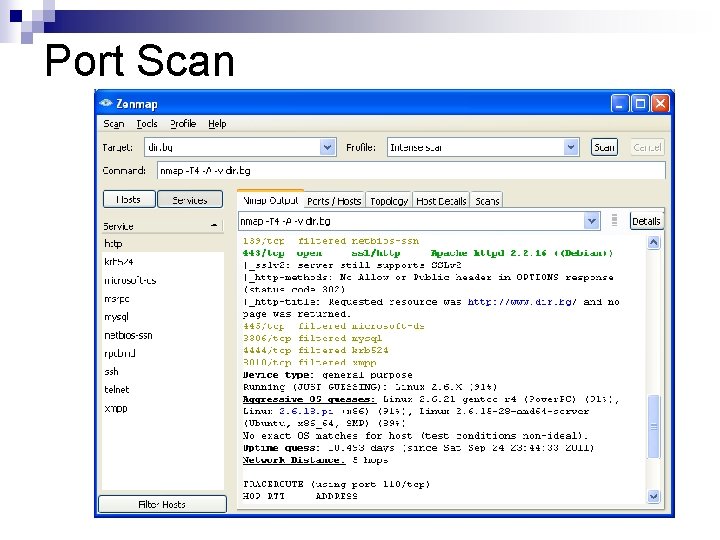Open the Scan menu
Image resolution: width=720 pixels, height=540 pixels.
(113, 124)
